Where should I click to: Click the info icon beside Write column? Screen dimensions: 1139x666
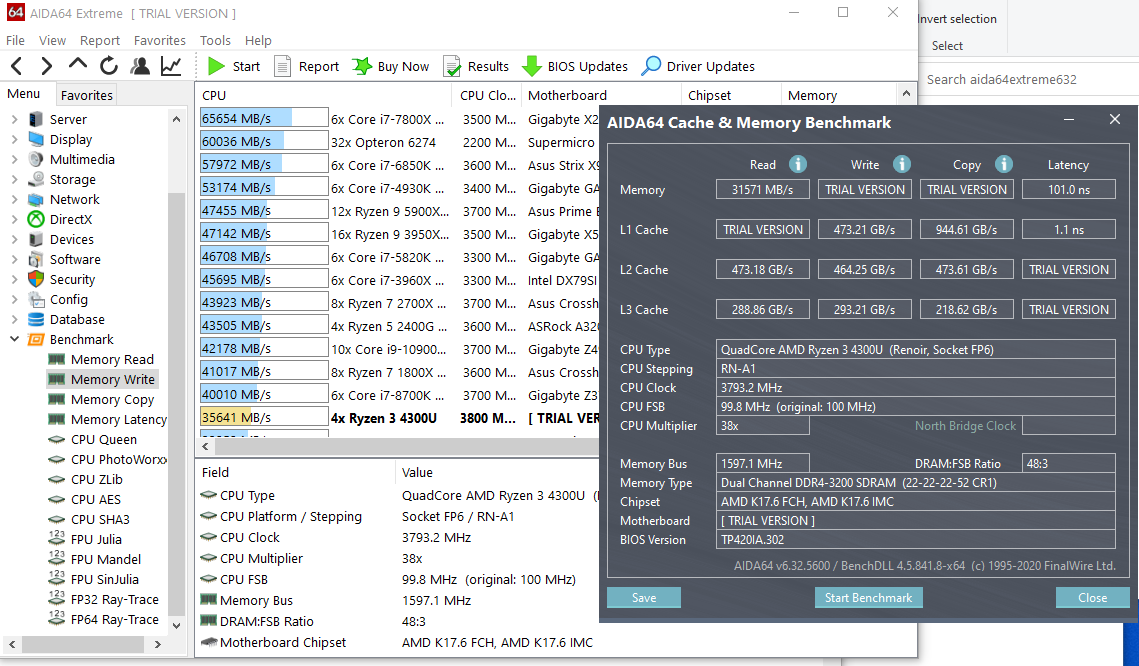pos(901,164)
